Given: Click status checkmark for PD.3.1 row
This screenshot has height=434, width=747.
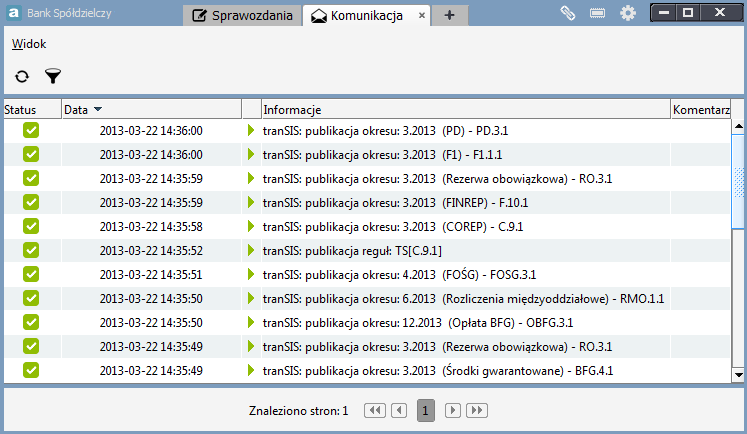Looking at the screenshot, I should [x=31, y=130].
